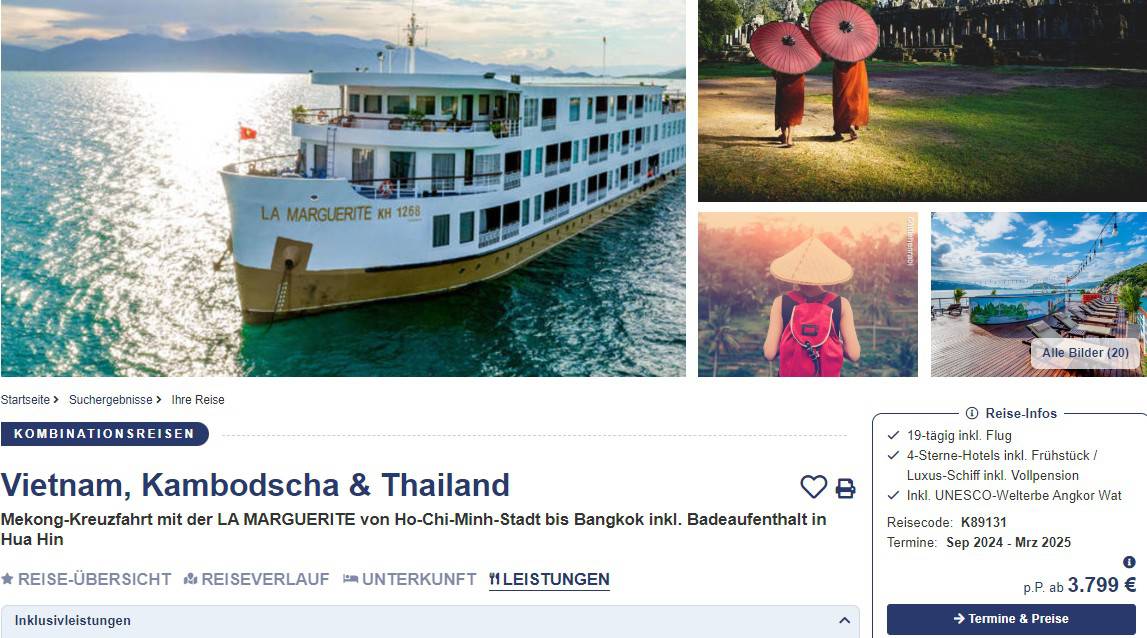Open monks with red umbrellas photo

coord(922,100)
